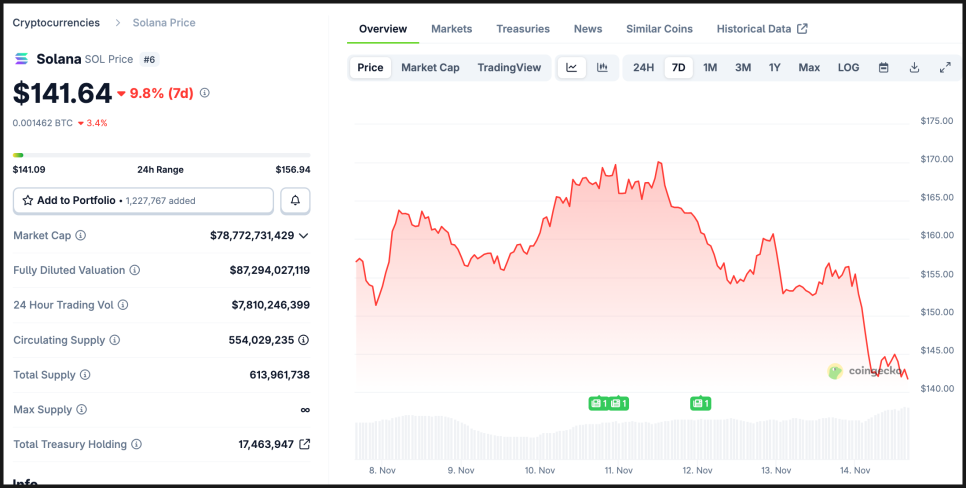Open the Cryptocurrencies breadcrumb link
966x488 pixels.
pos(56,22)
